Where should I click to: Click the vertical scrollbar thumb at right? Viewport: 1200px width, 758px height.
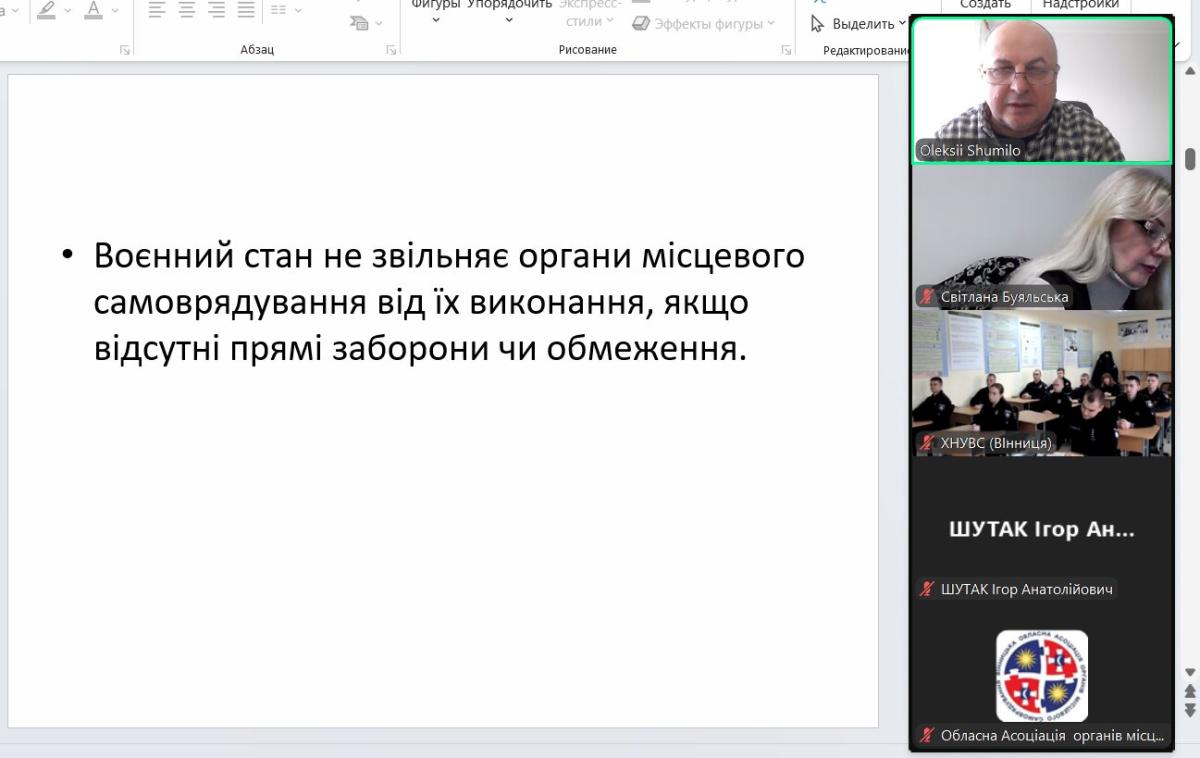1190,159
